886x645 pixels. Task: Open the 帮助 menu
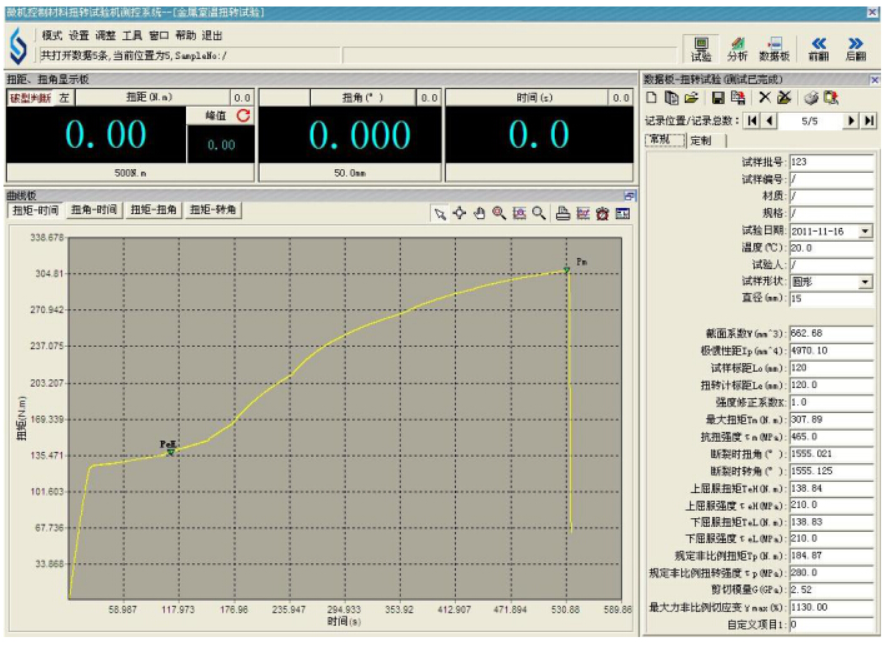pyautogui.click(x=185, y=36)
